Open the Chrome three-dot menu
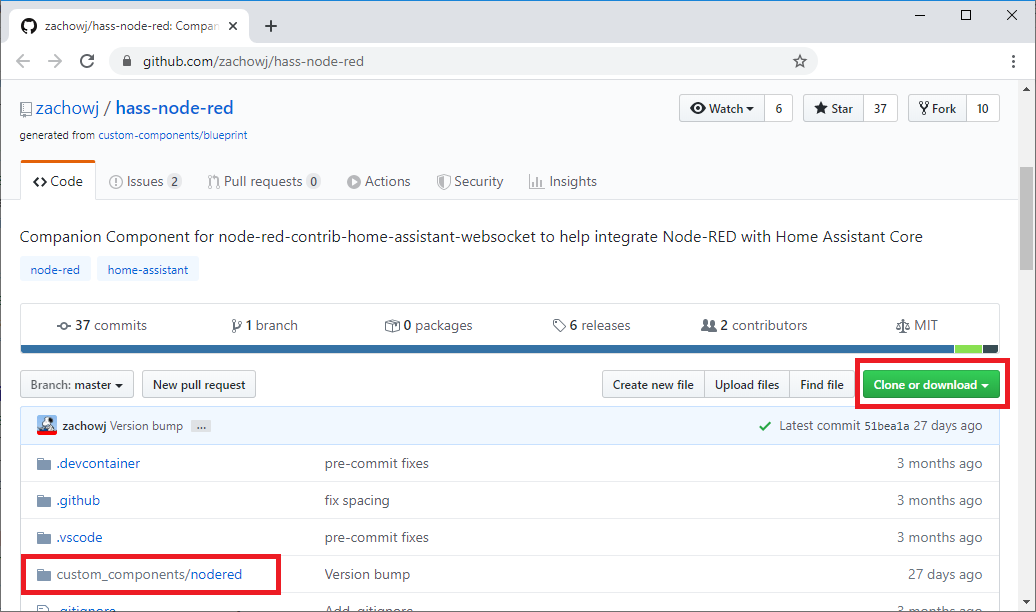This screenshot has width=1036, height=612. (x=1013, y=61)
